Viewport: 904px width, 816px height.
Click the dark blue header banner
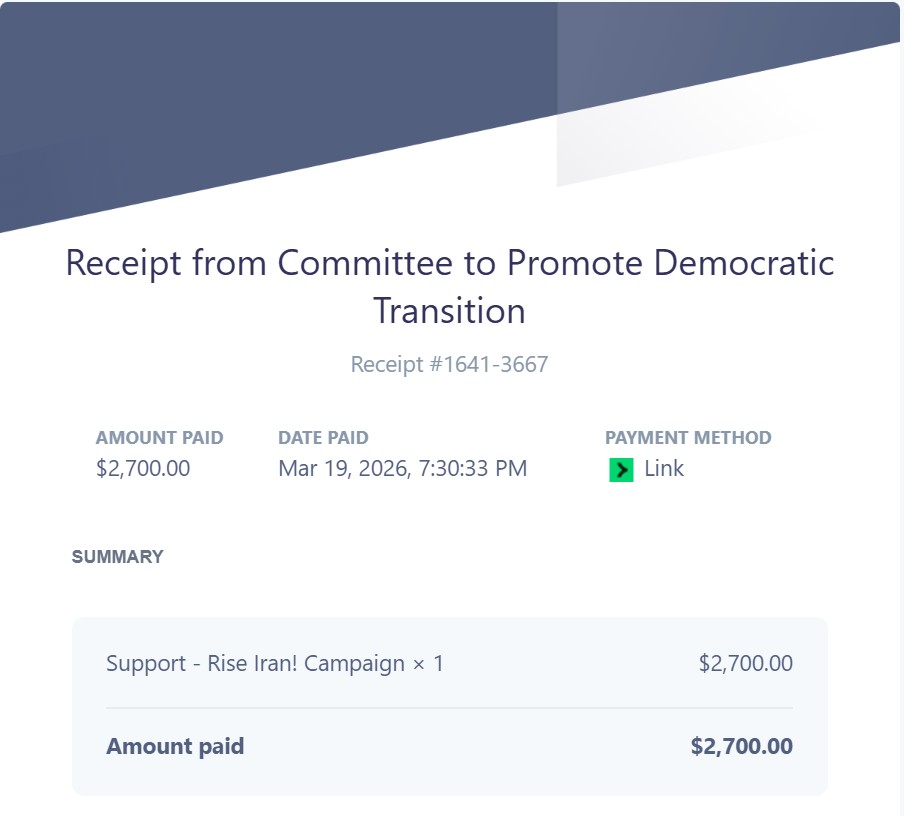(277, 87)
